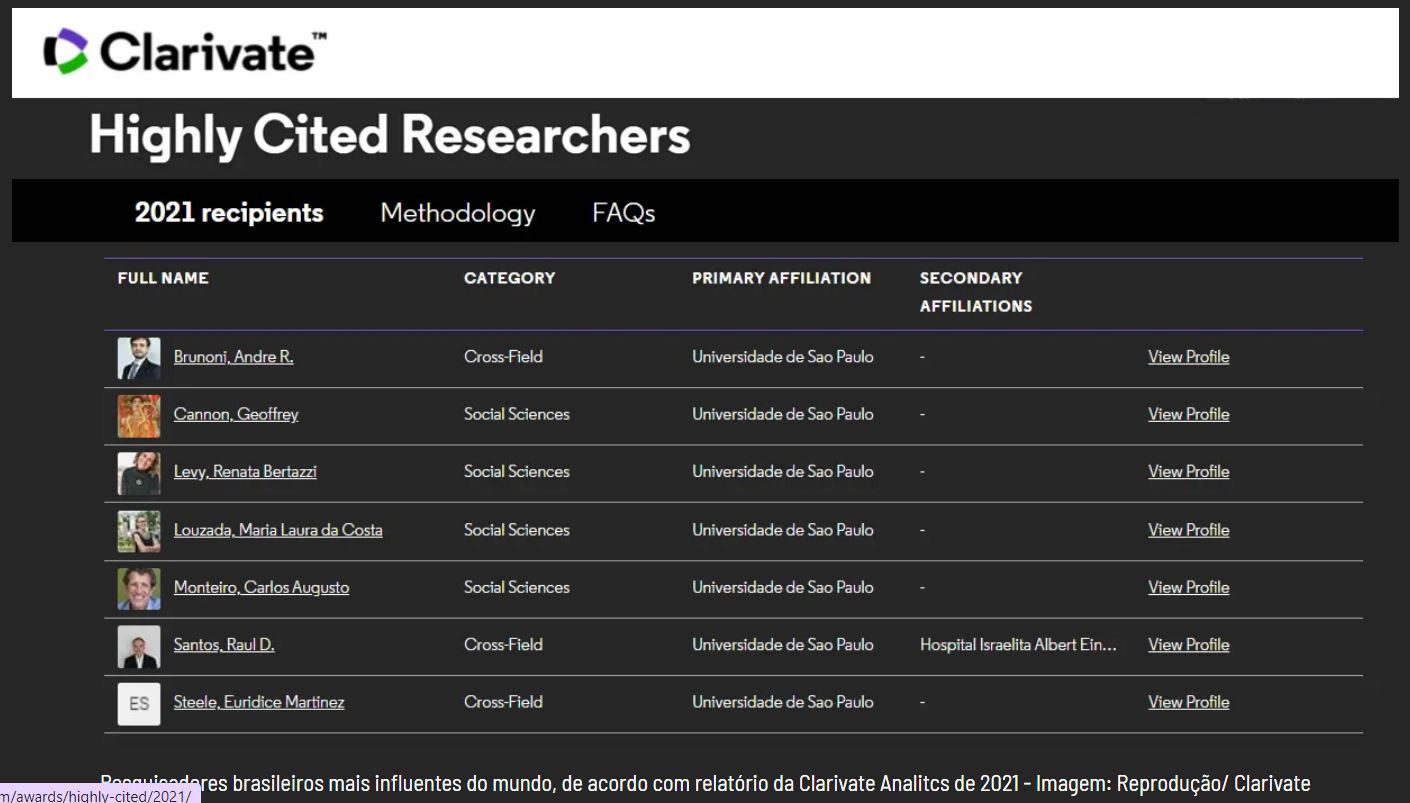Click Raul D. Santos's profile photo
This screenshot has width=1410, height=803.
point(139,647)
